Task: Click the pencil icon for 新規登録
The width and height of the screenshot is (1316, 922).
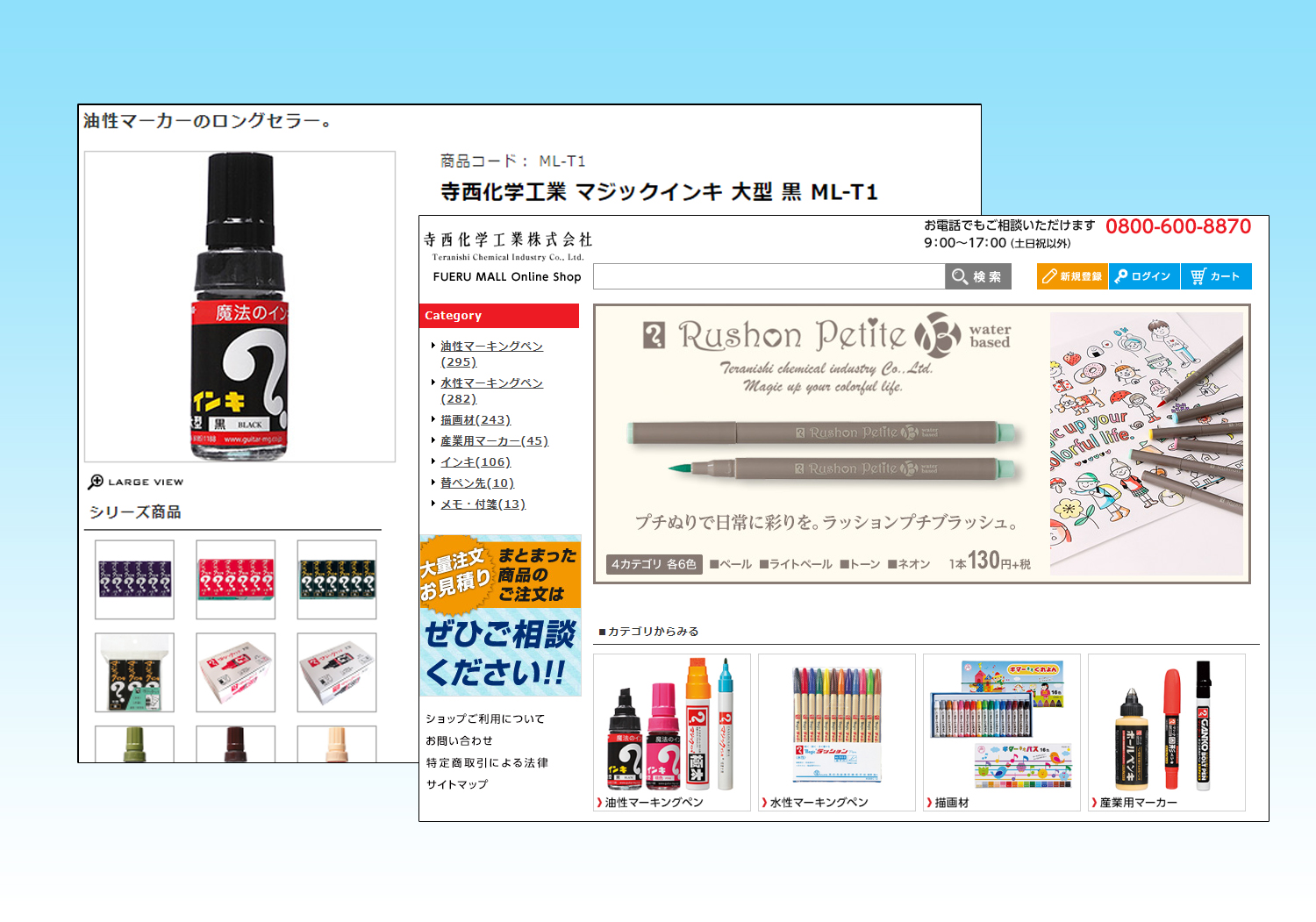Action: [x=1049, y=276]
